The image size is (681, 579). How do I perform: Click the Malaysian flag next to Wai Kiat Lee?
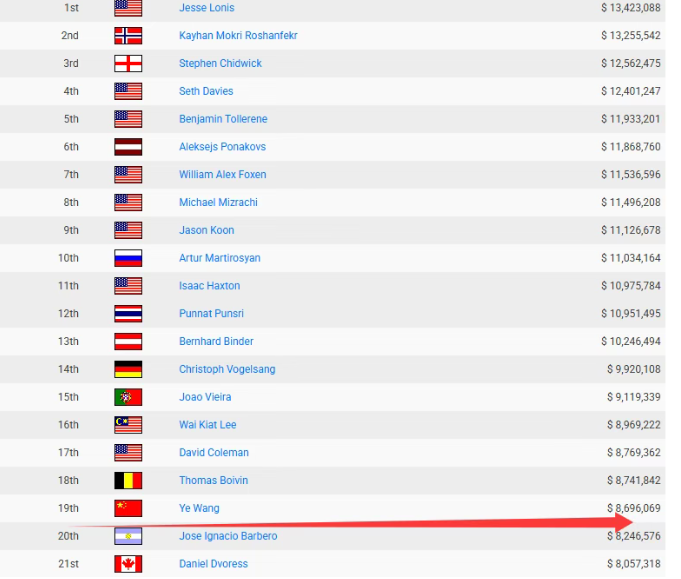[128, 425]
